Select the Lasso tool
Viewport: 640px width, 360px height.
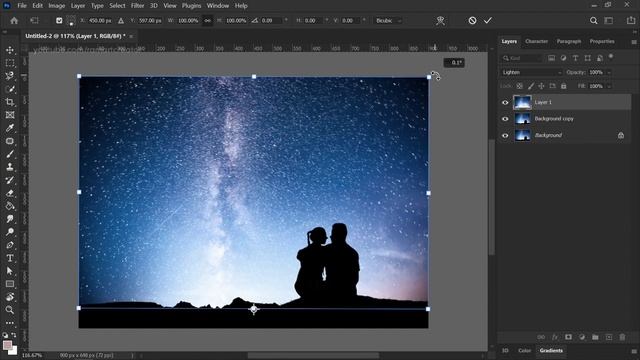coord(10,76)
